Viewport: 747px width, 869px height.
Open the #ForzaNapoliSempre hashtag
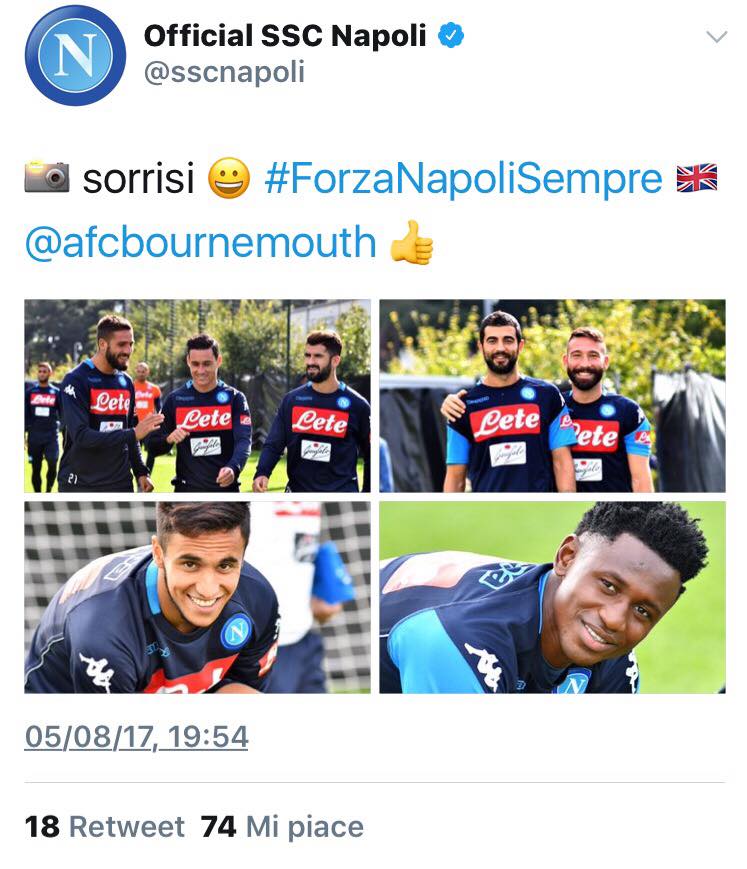pyautogui.click(x=463, y=178)
